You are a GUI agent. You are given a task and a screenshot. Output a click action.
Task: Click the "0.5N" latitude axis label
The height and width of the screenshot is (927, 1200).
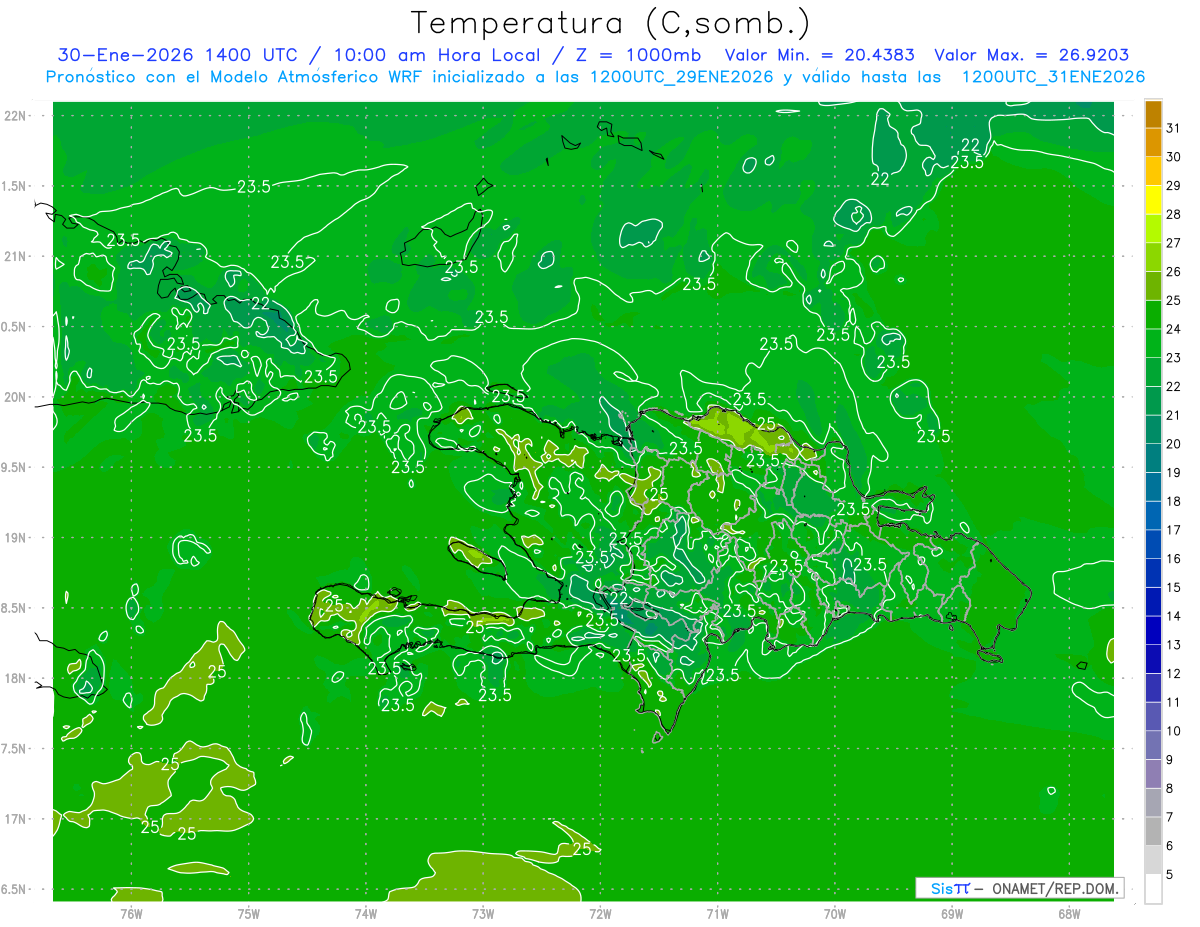pos(15,327)
